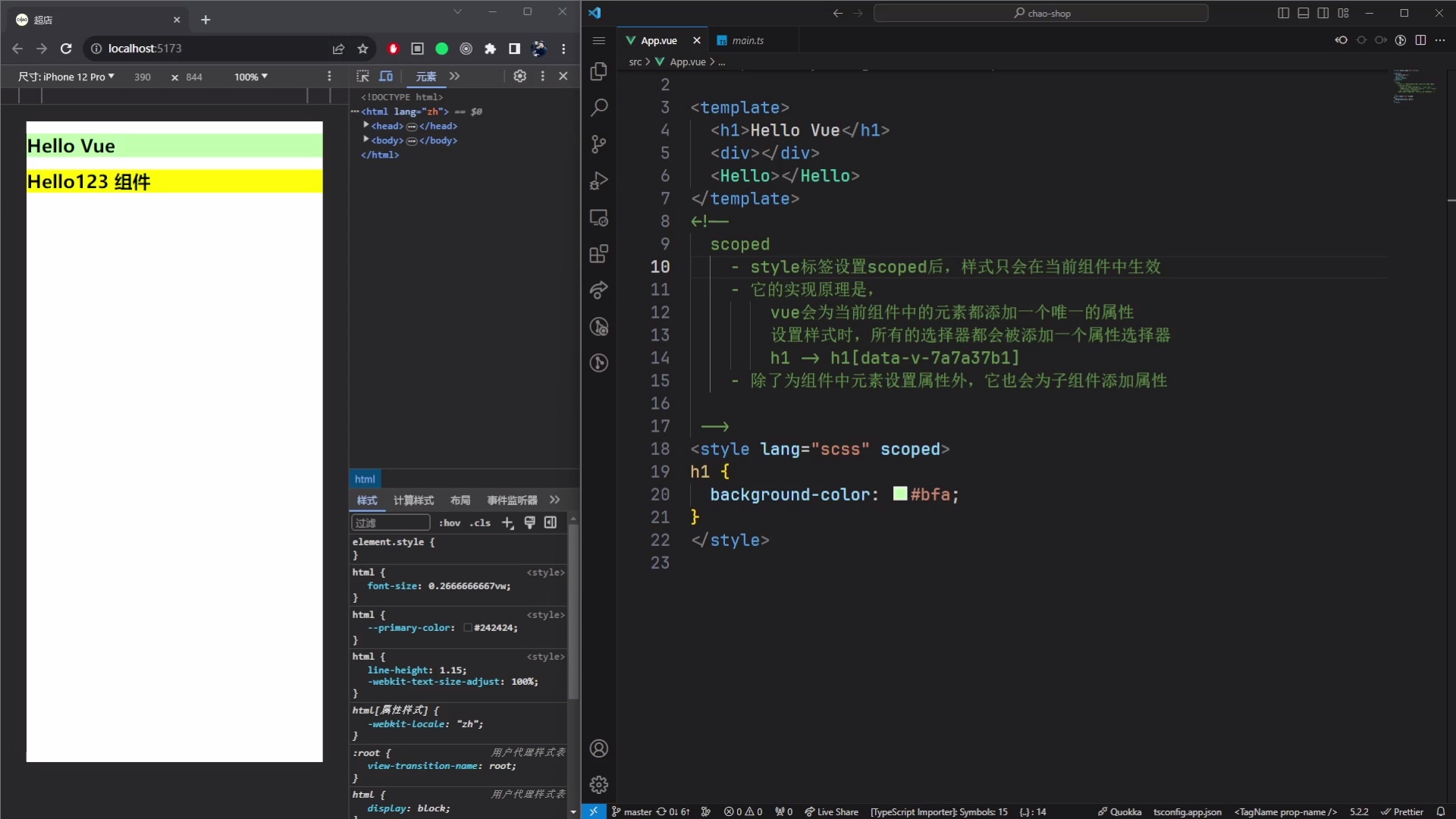Open the Extensions view
The height and width of the screenshot is (819, 1456).
coord(599,254)
